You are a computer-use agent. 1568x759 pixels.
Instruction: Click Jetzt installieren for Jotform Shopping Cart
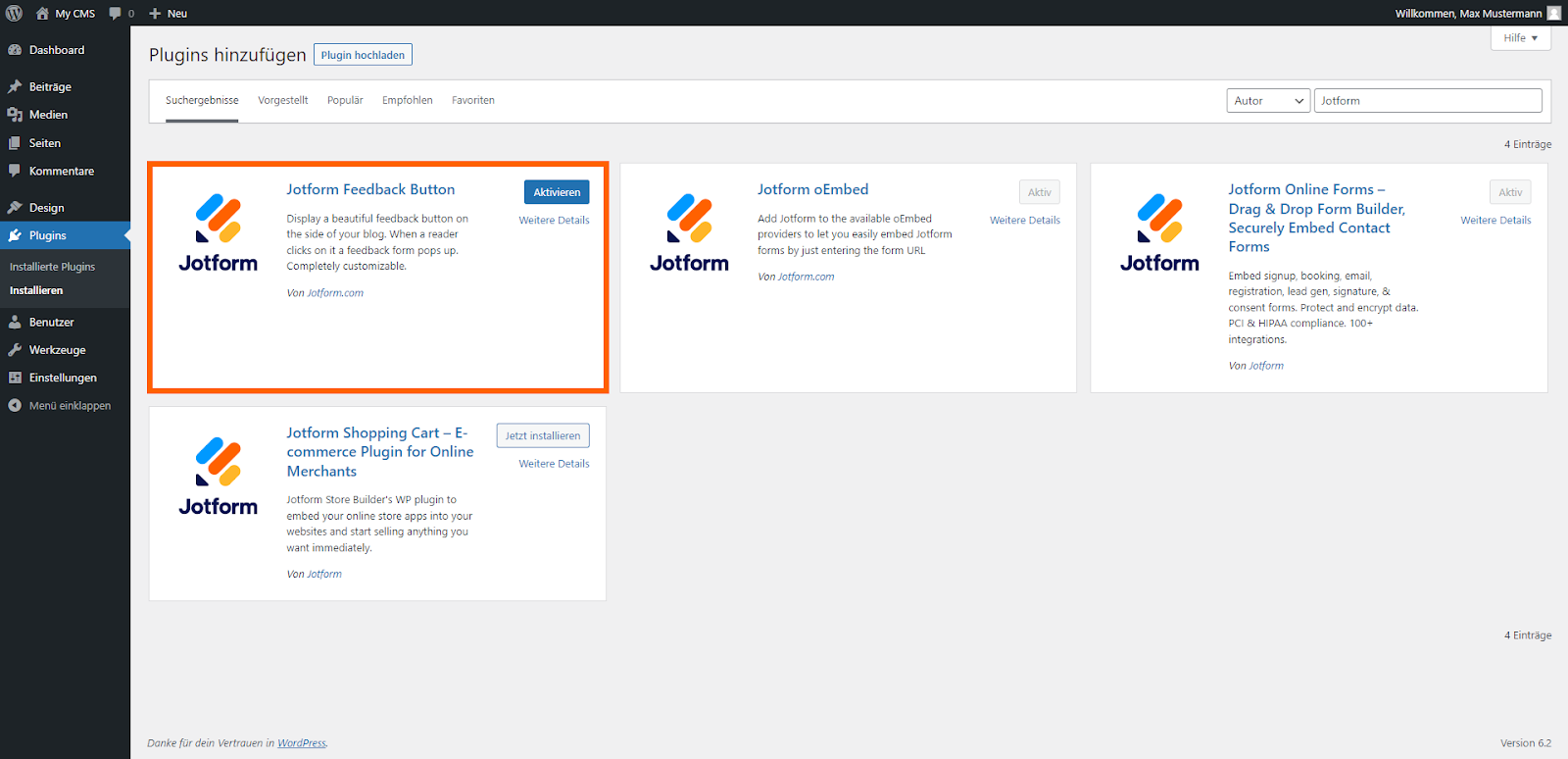click(x=543, y=435)
